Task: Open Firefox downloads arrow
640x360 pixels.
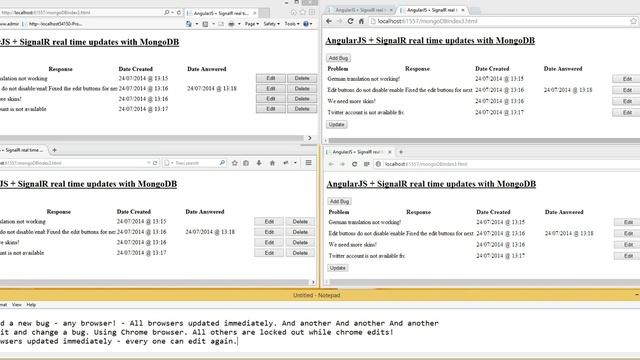Action: [x=259, y=163]
